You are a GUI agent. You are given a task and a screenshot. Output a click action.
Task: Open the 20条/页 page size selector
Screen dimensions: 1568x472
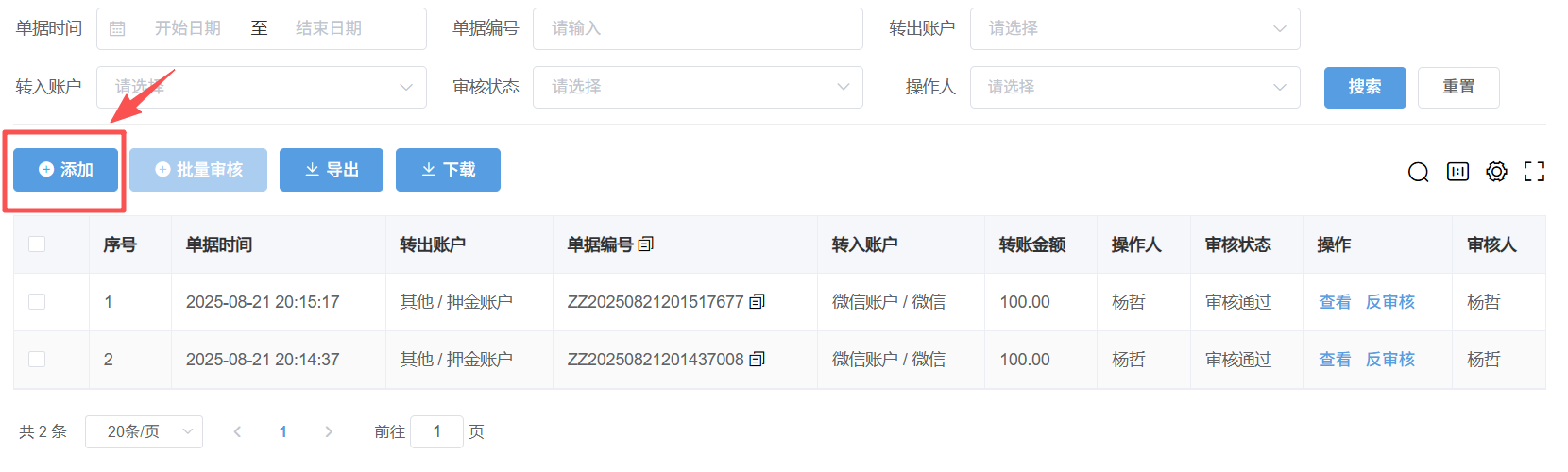(144, 431)
